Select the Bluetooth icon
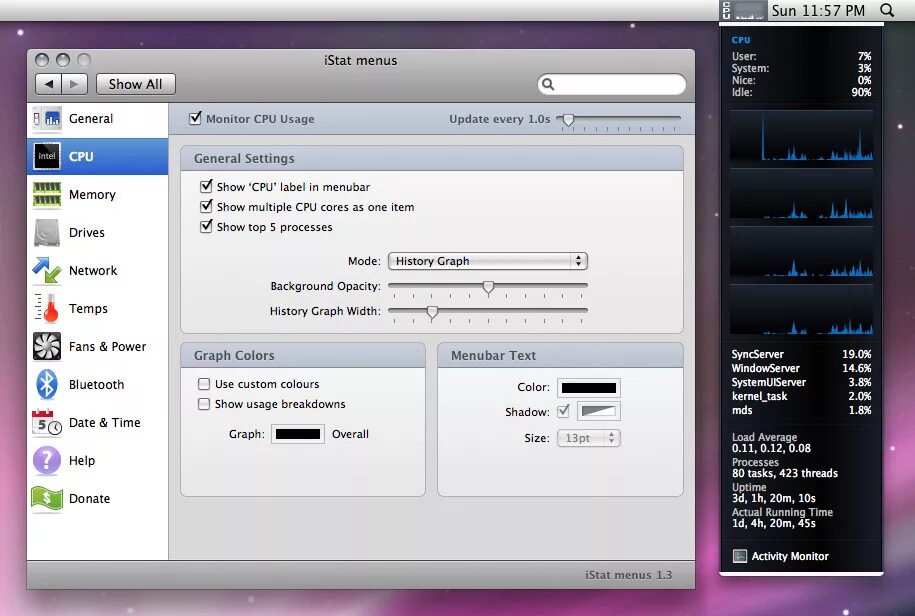915x616 pixels. point(47,384)
